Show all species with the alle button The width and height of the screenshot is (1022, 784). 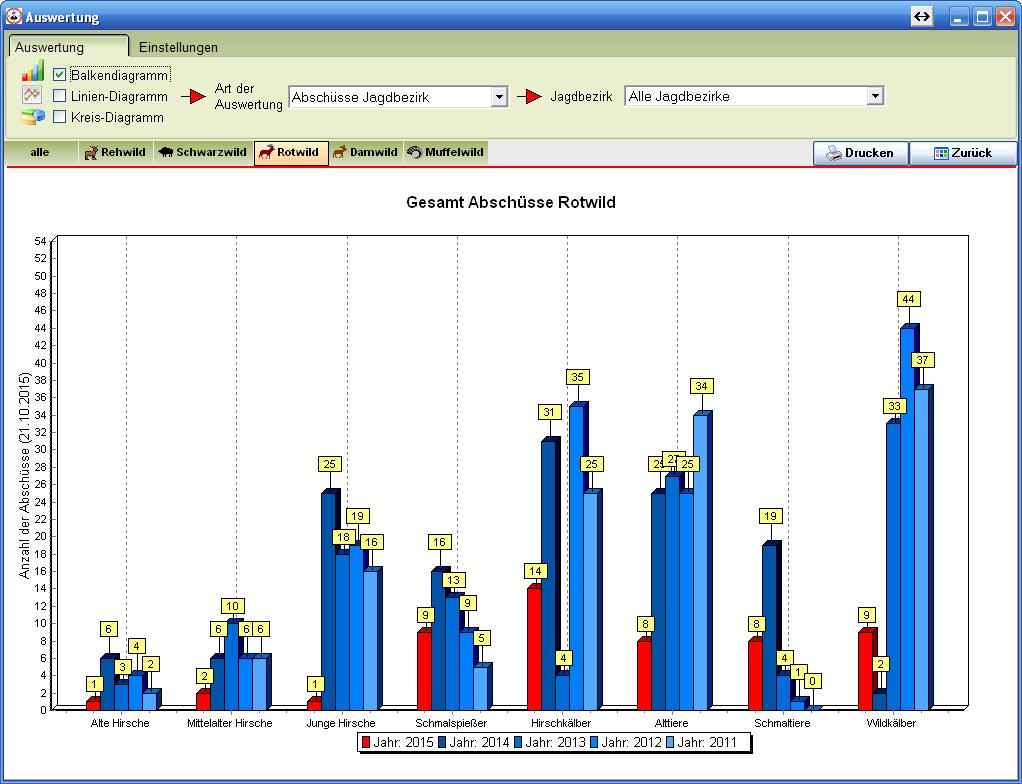[x=41, y=153]
